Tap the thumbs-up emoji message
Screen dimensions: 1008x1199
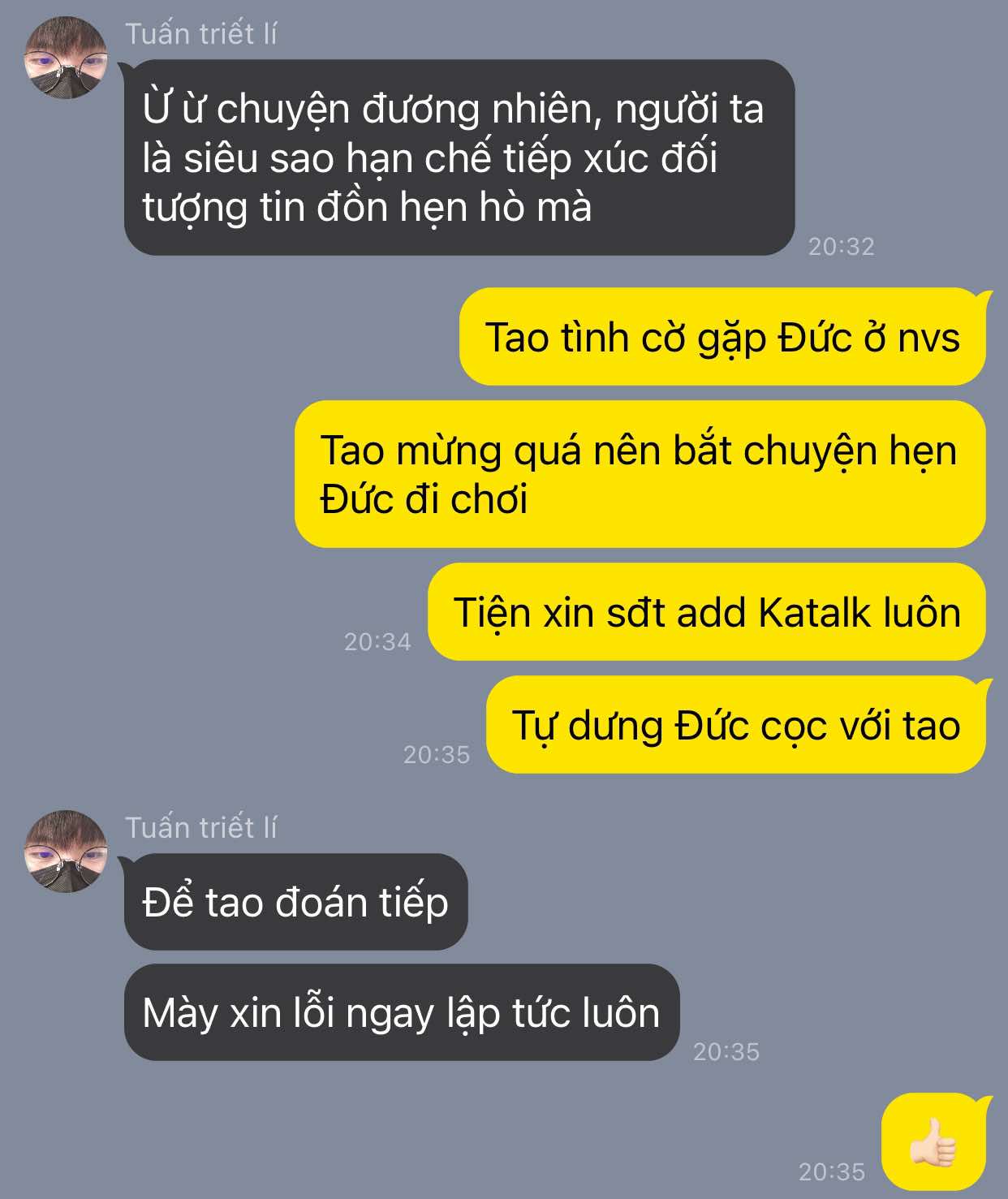934,1142
